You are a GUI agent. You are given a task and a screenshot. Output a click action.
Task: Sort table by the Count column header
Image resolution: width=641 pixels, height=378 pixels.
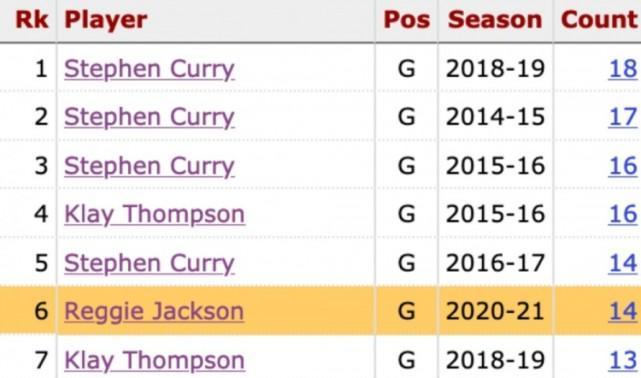click(599, 20)
